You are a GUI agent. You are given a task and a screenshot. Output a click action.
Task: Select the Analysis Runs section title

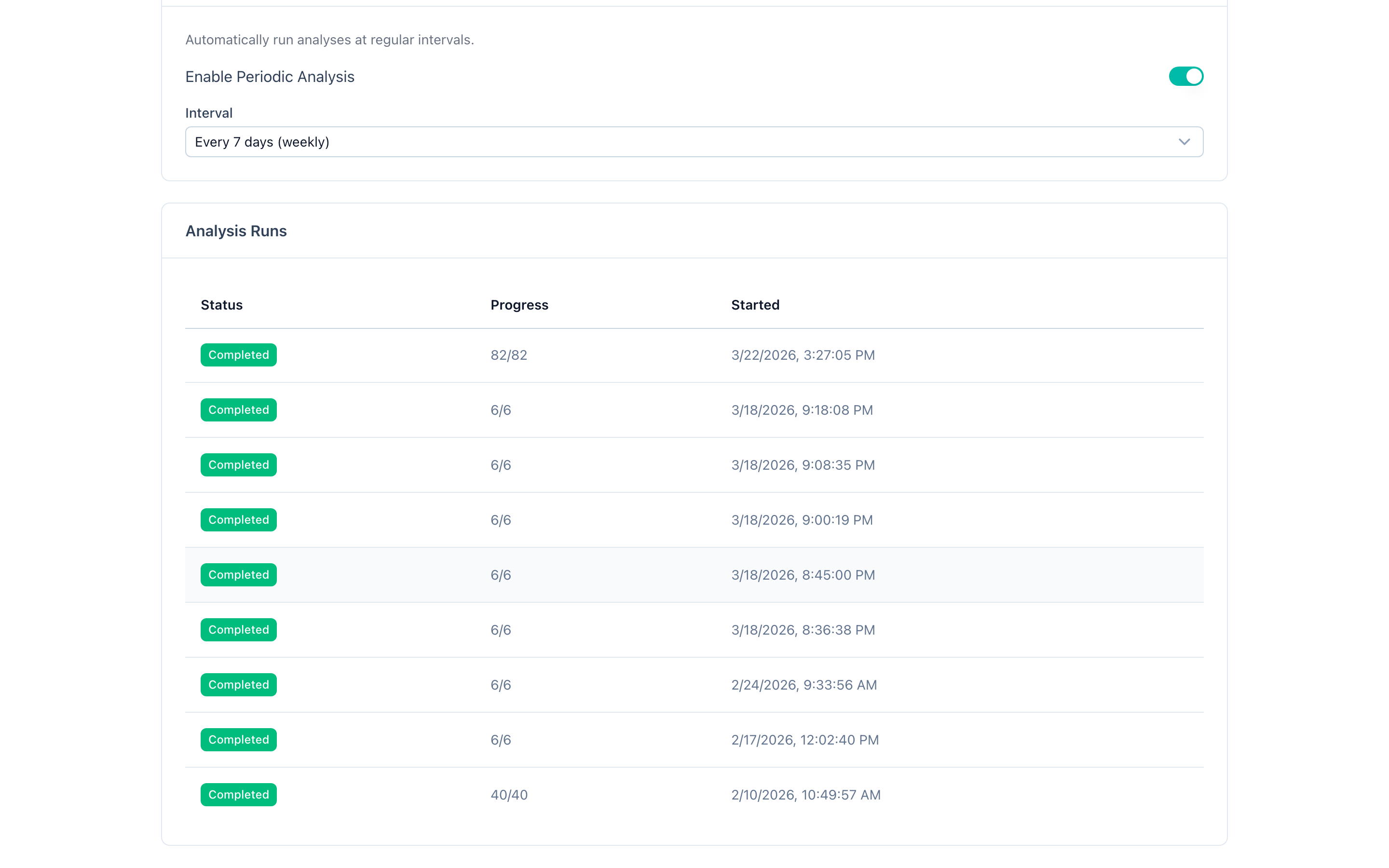click(236, 230)
